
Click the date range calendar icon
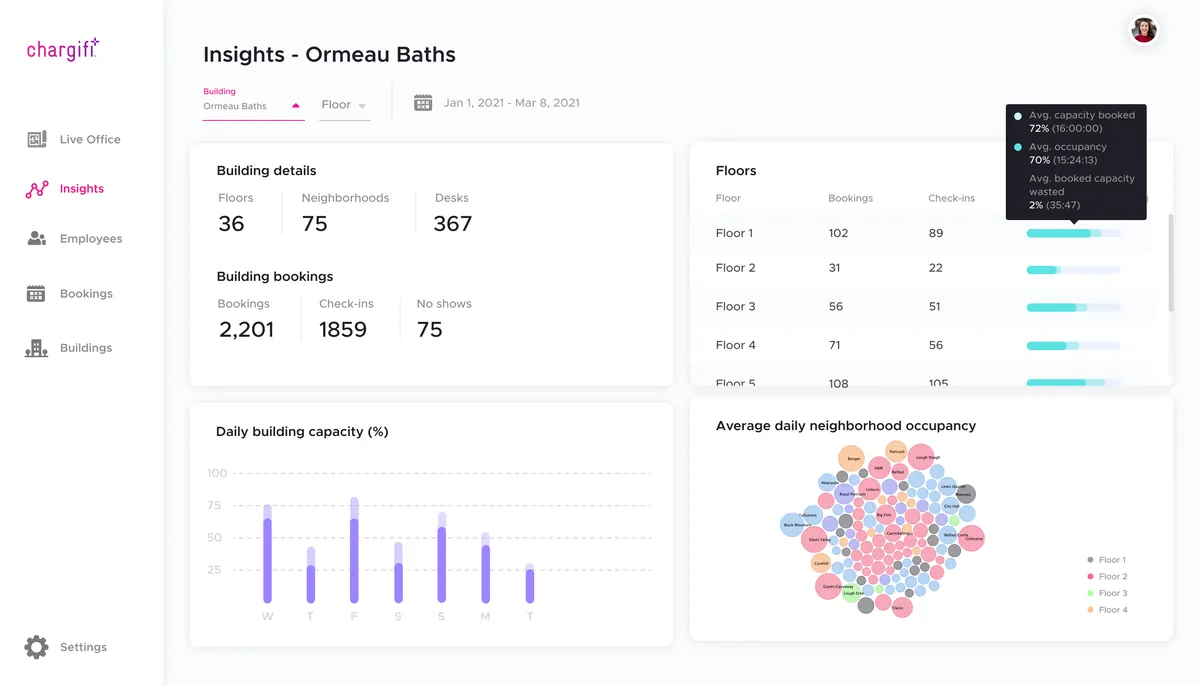[x=423, y=103]
